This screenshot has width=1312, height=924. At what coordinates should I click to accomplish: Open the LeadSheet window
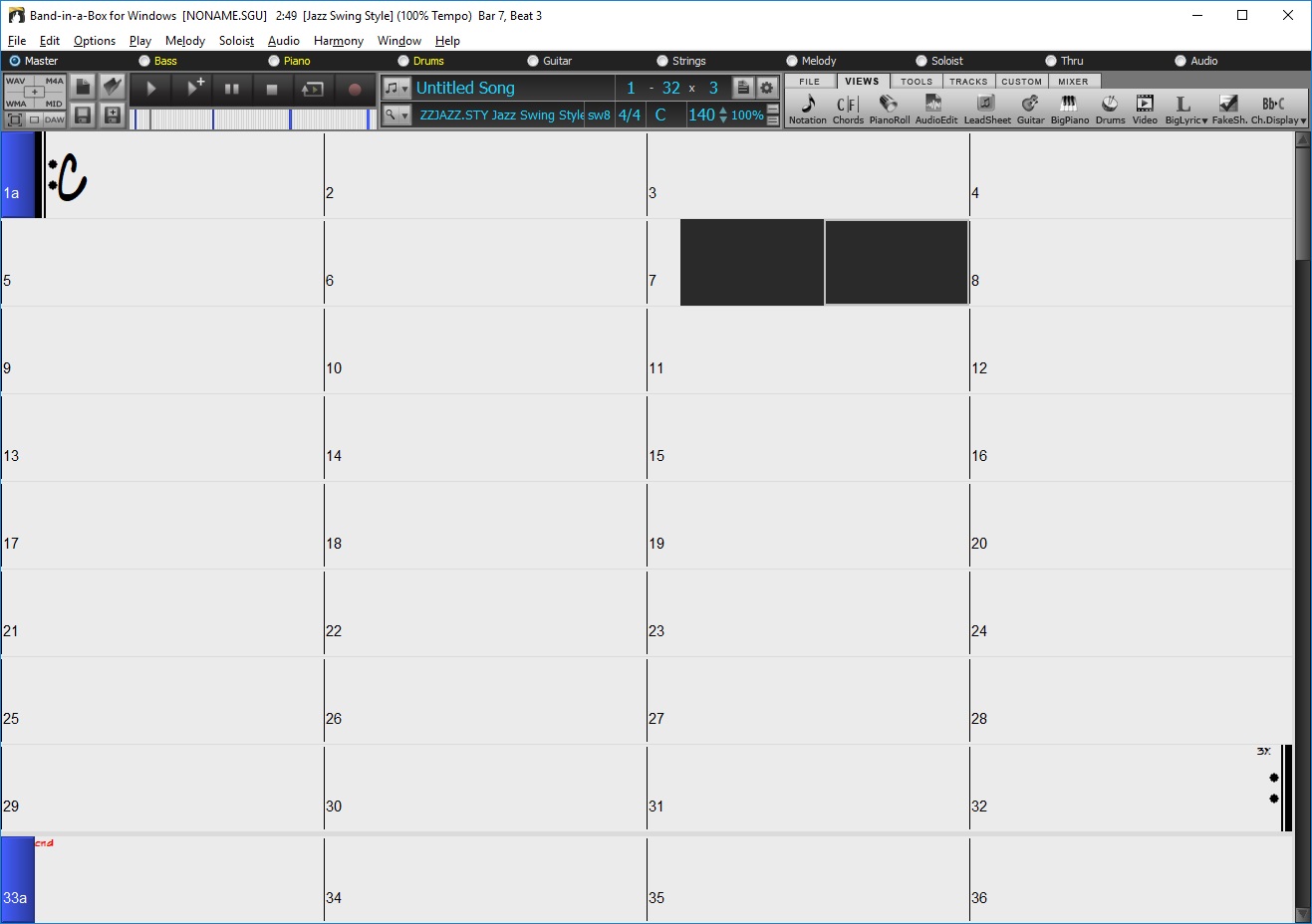[x=986, y=109]
